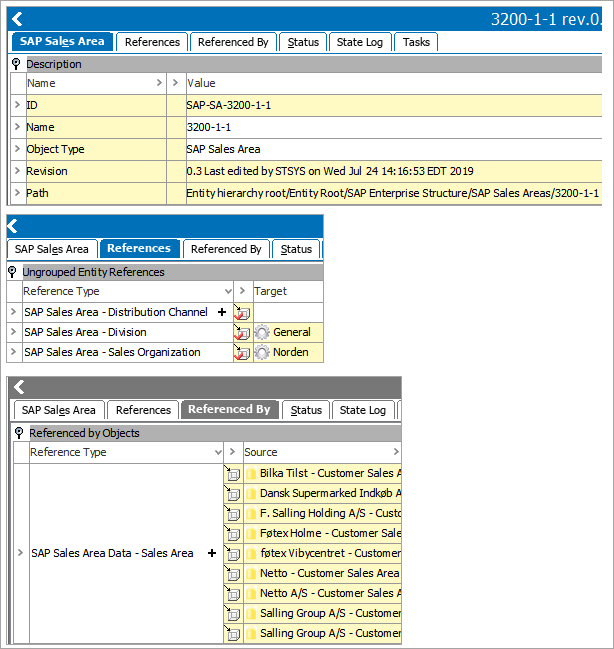Click the arrow in the Source column header
The height and width of the screenshot is (649, 614).
coord(396,452)
